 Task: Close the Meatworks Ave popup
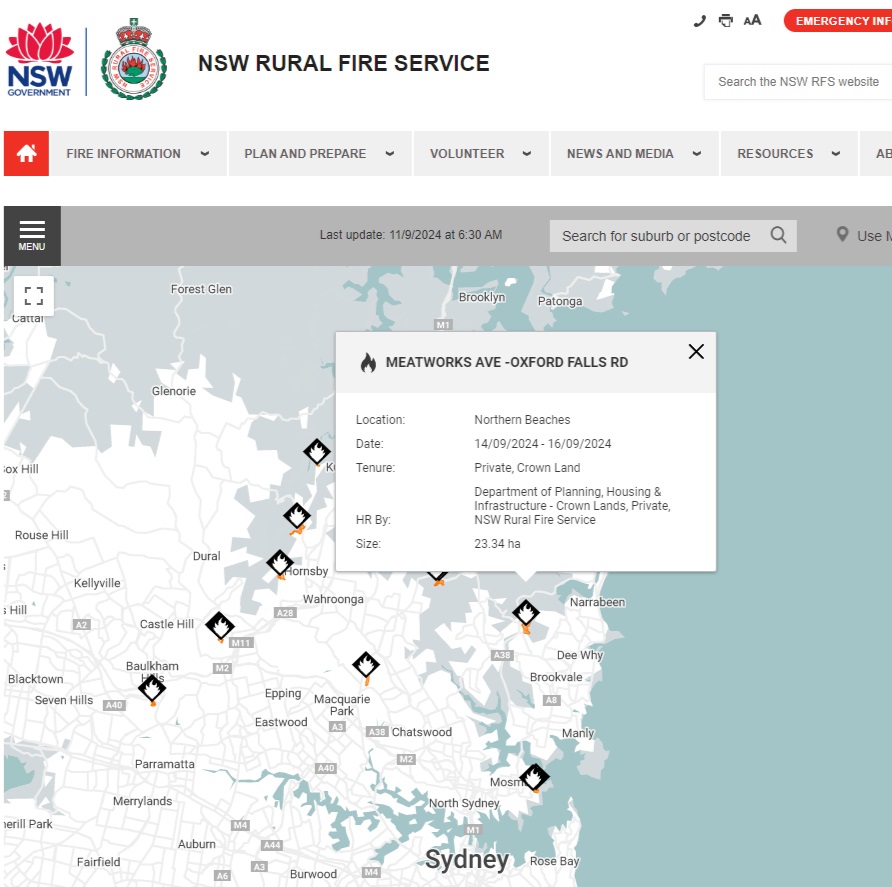[x=696, y=351]
